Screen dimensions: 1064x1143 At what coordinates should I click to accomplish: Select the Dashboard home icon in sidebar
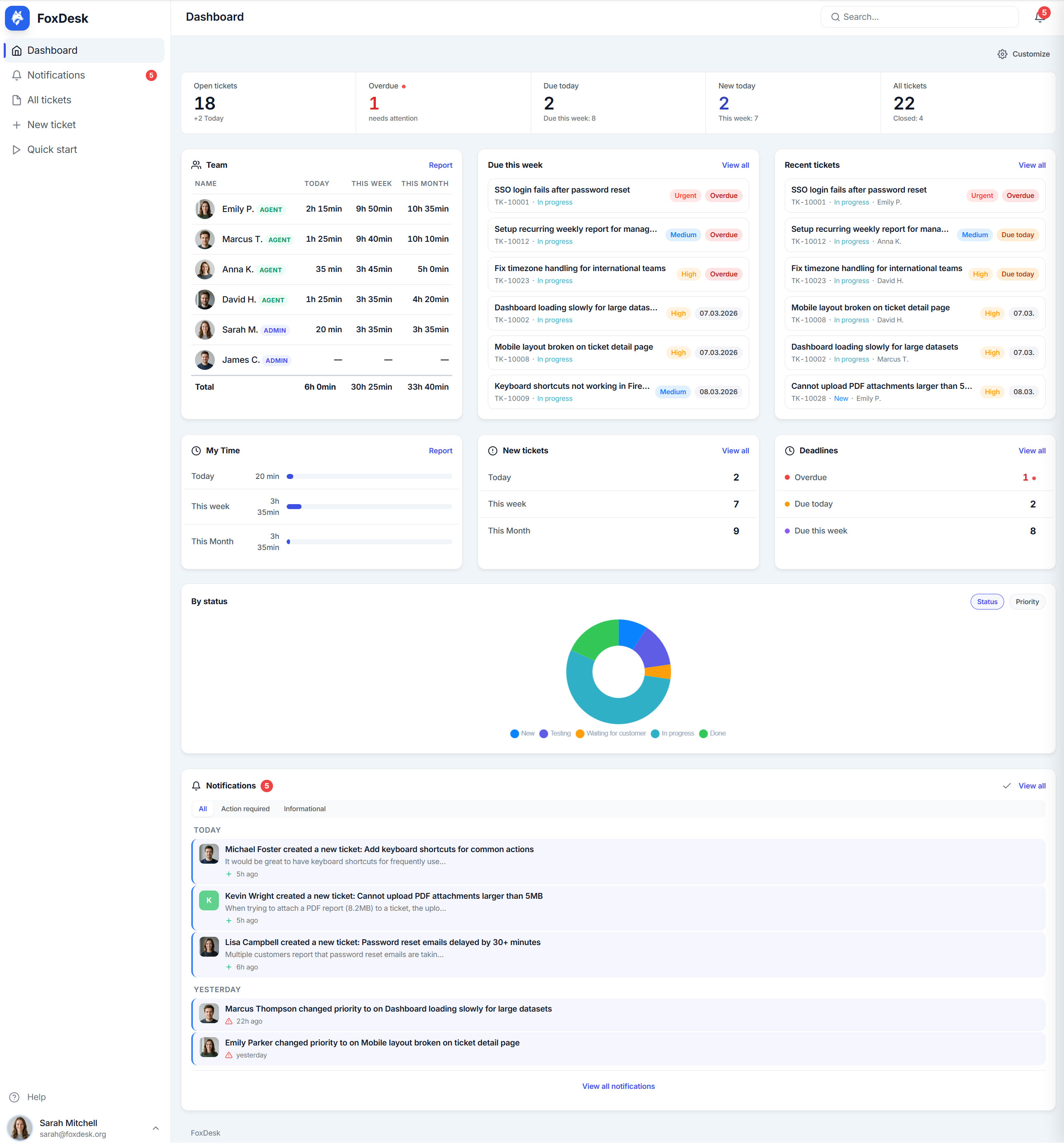coord(17,50)
